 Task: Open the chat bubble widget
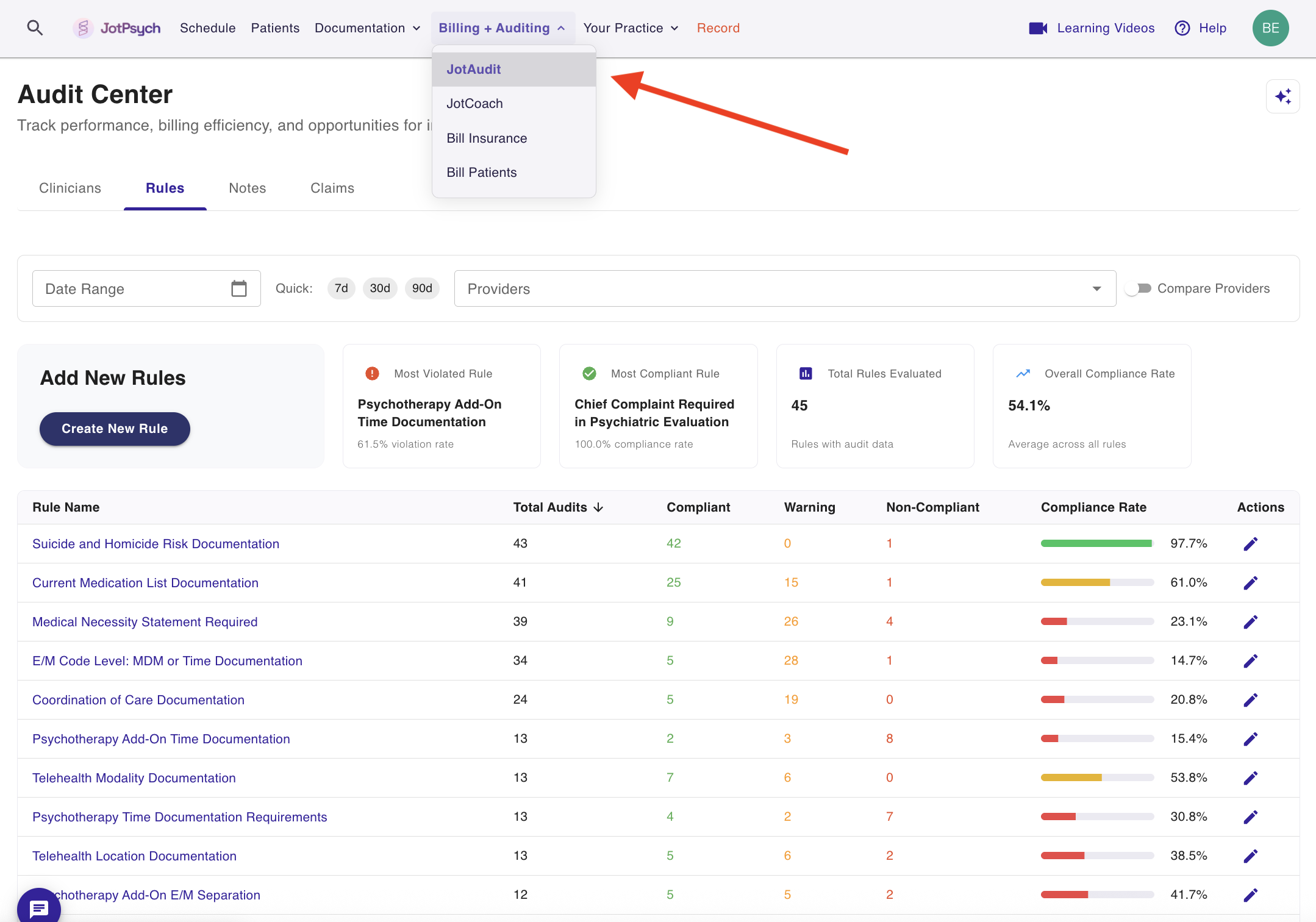38,907
